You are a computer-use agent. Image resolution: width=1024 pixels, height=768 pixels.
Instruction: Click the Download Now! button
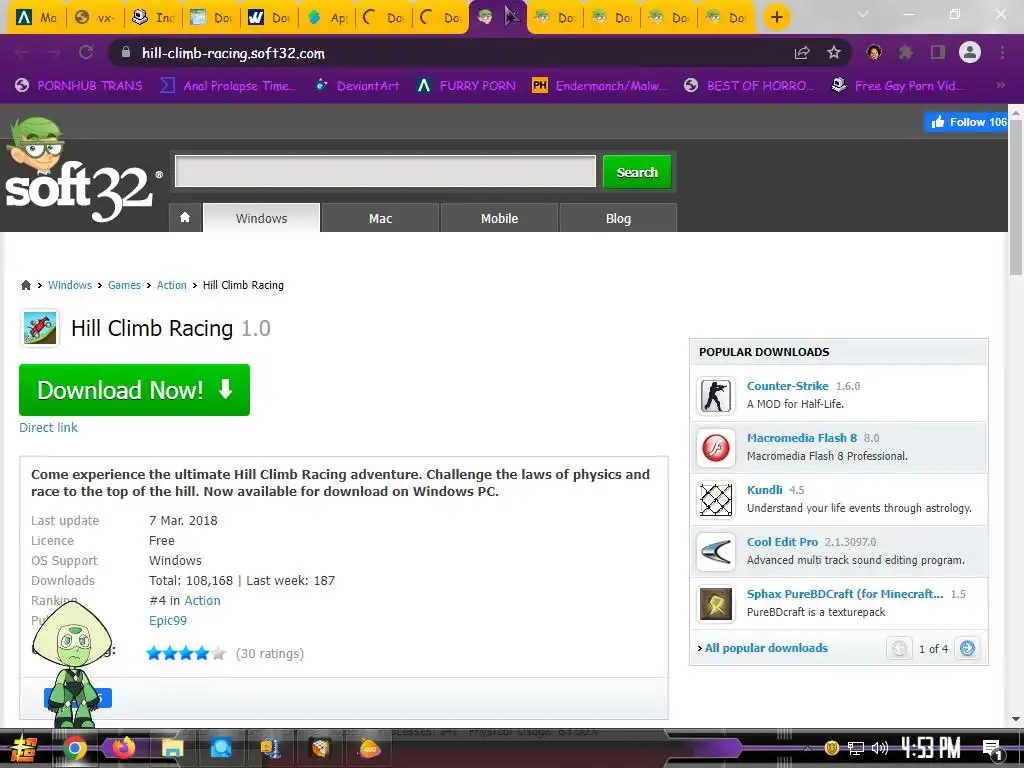(x=135, y=390)
